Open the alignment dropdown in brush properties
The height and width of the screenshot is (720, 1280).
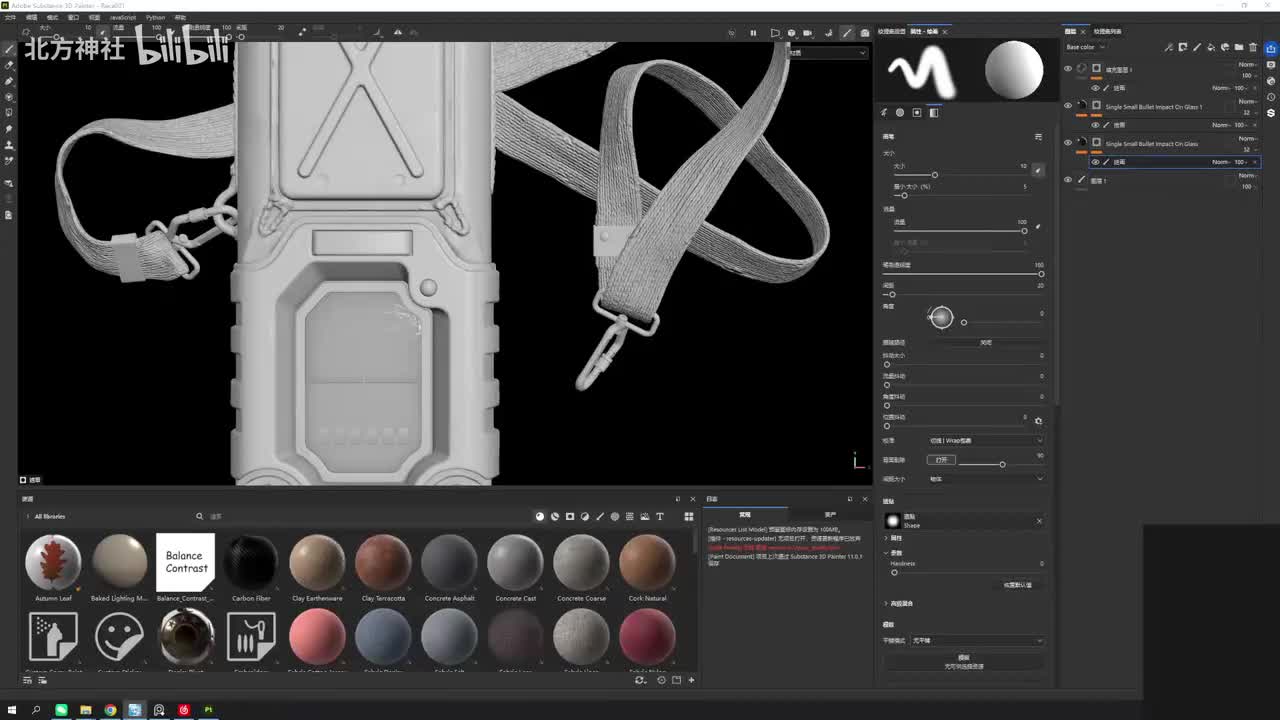point(985,441)
